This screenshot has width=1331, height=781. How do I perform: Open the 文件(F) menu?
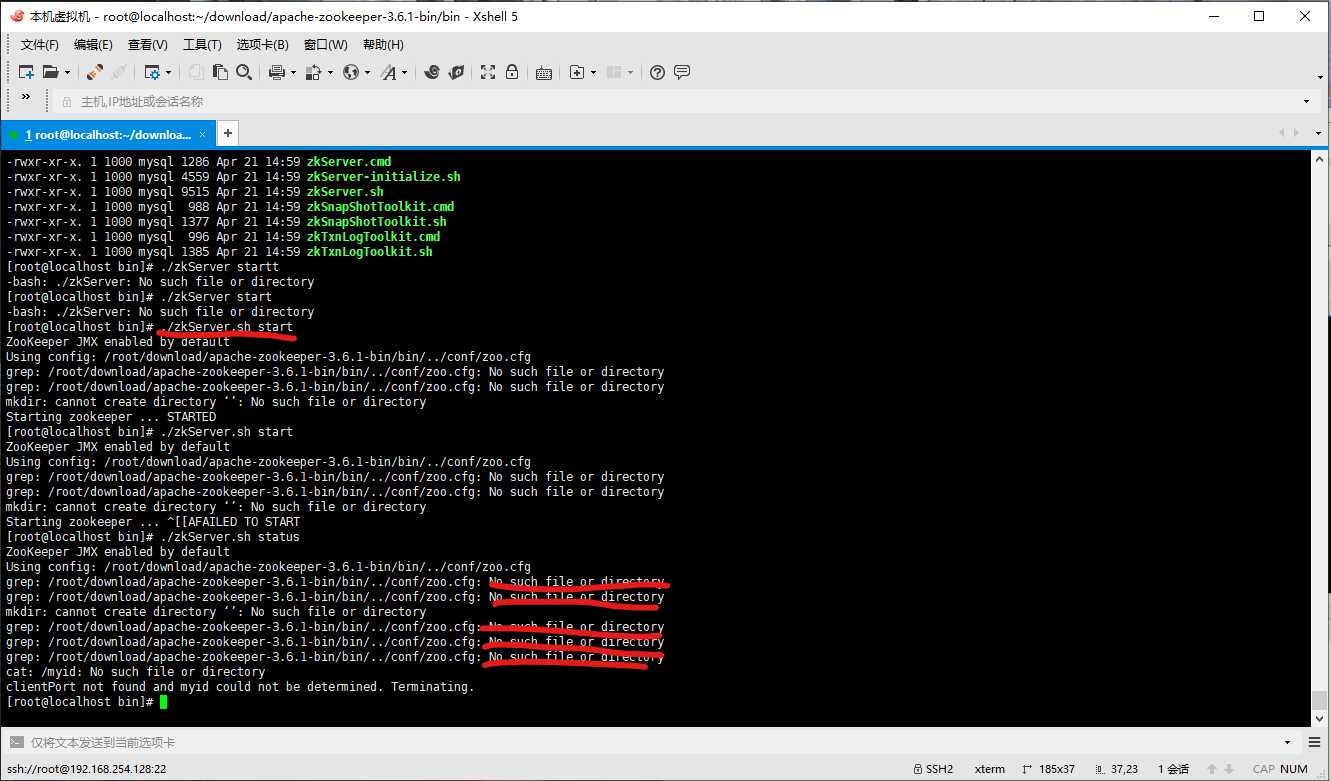[40, 45]
